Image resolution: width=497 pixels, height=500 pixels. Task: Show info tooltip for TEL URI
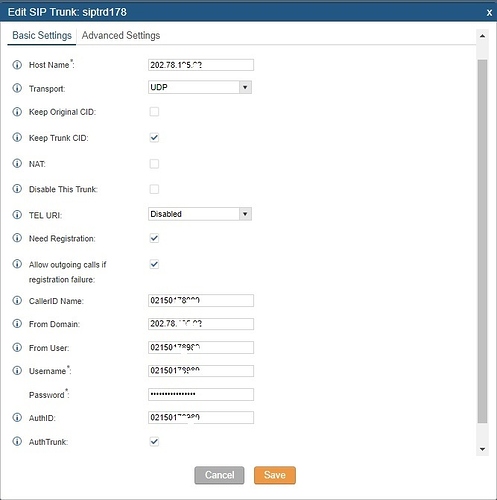point(17,215)
